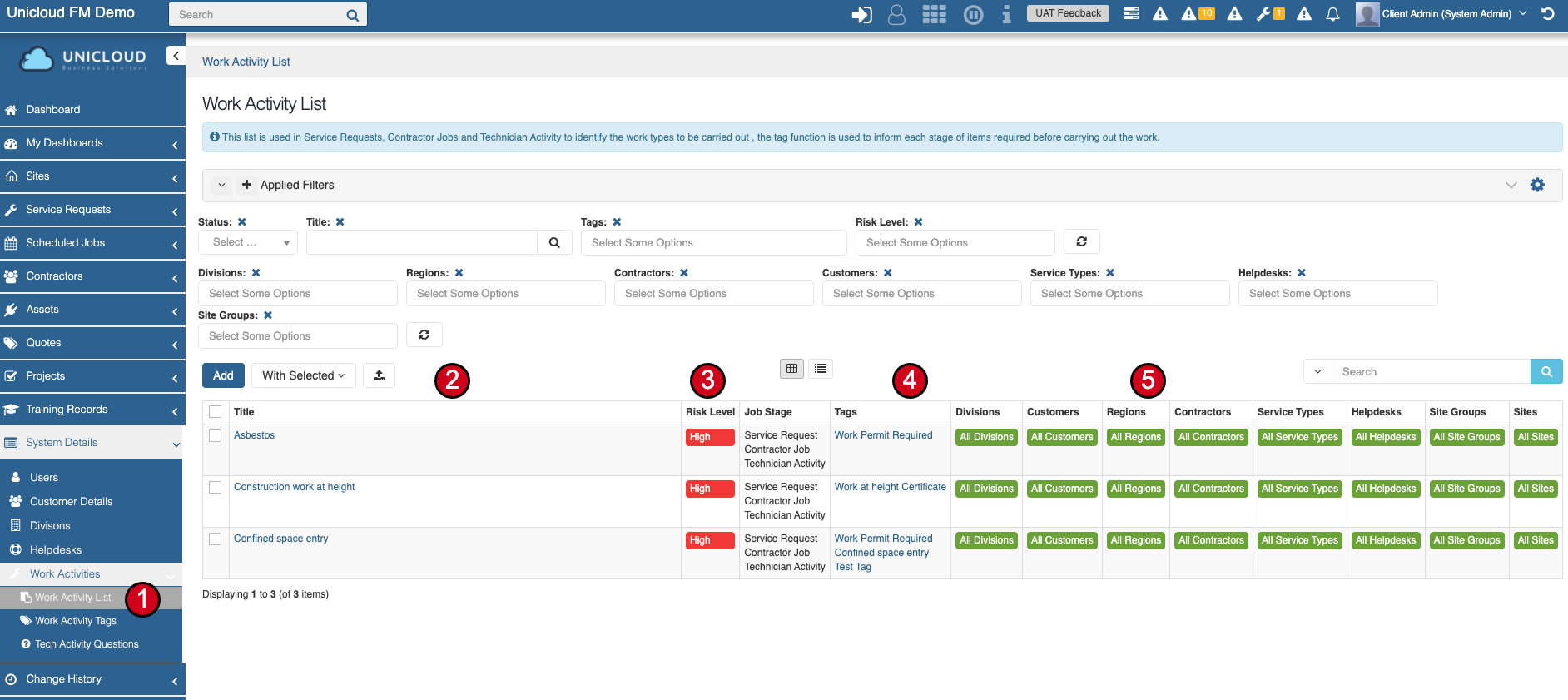Screen dimensions: 1568x700
Task: Tick the checkbox for Construction work at height
Action: pos(216,487)
